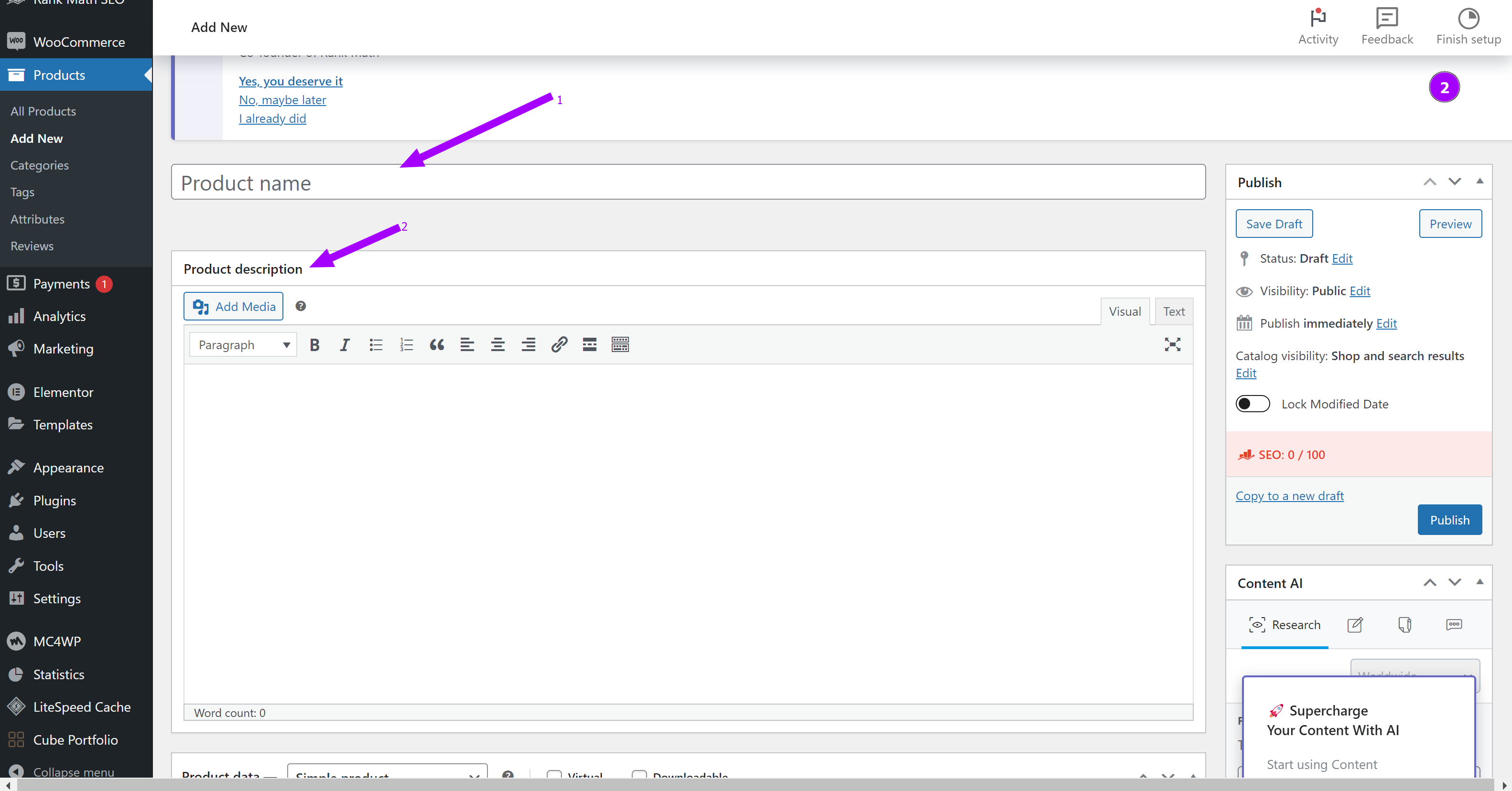
Task: Collapse the Publish panel
Action: pyautogui.click(x=1480, y=182)
